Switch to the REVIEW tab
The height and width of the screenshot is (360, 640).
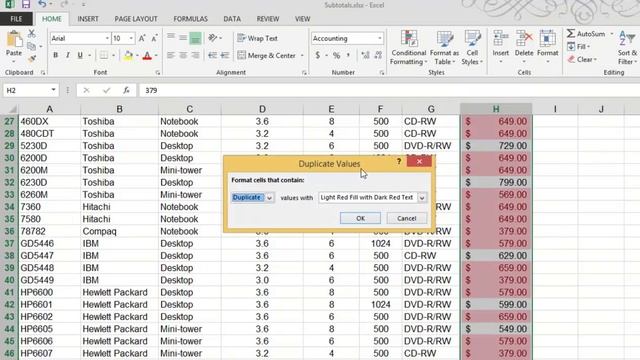click(268, 19)
